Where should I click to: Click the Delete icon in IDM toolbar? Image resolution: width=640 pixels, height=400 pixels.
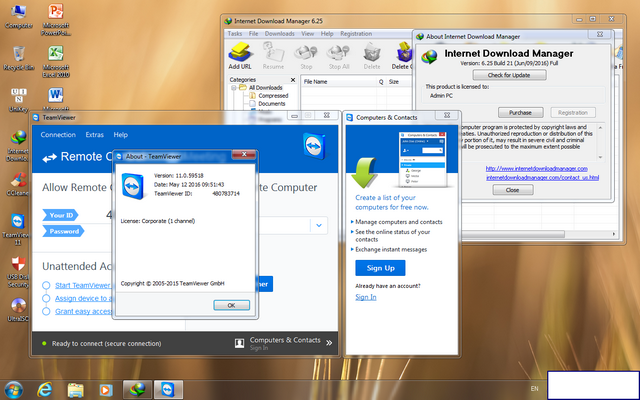point(372,56)
